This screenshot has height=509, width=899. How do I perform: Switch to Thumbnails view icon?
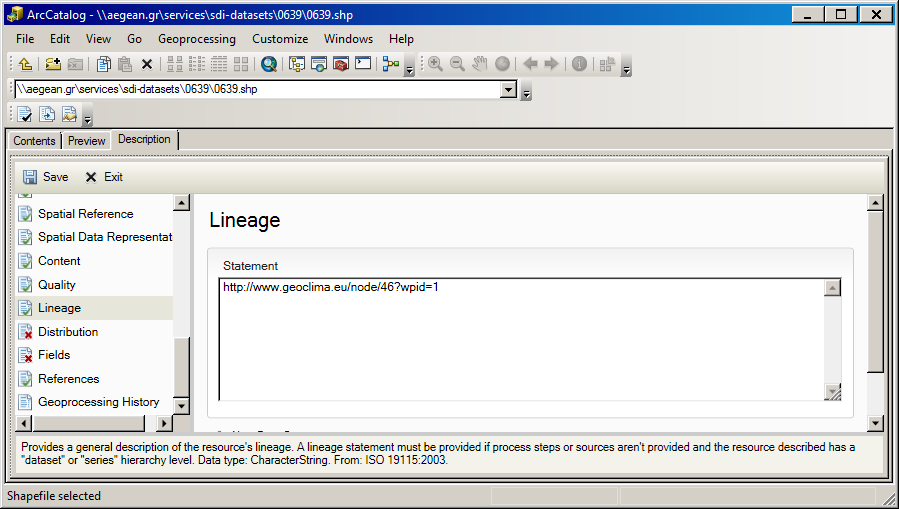[241, 64]
